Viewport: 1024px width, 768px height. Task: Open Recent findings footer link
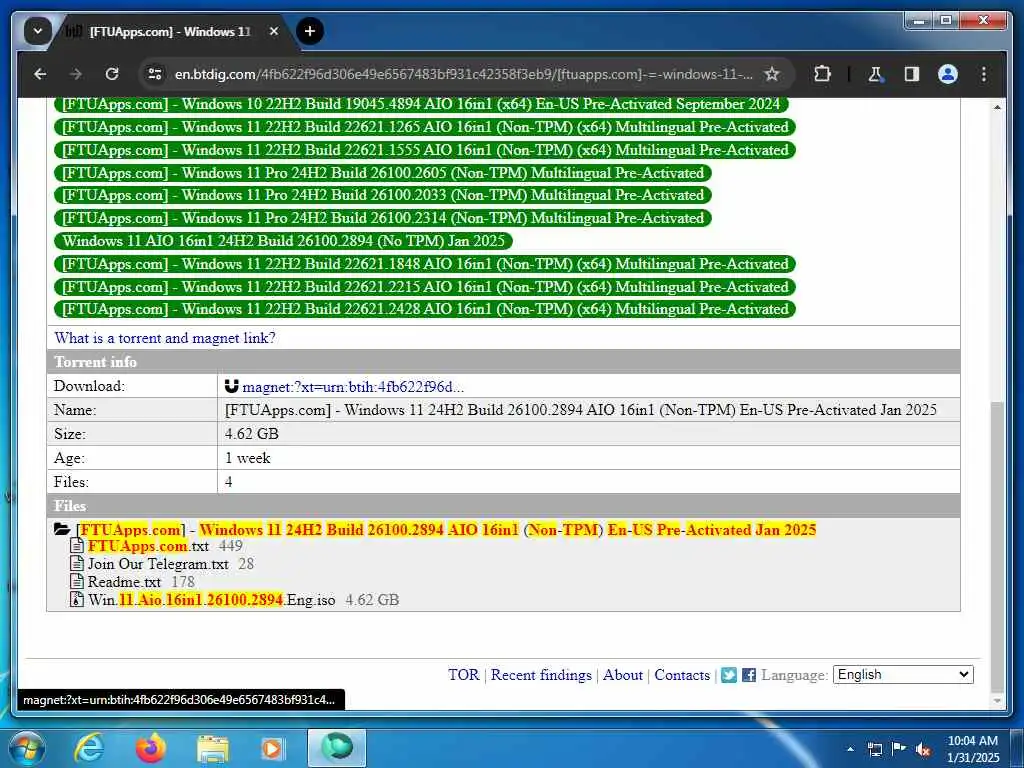541,675
